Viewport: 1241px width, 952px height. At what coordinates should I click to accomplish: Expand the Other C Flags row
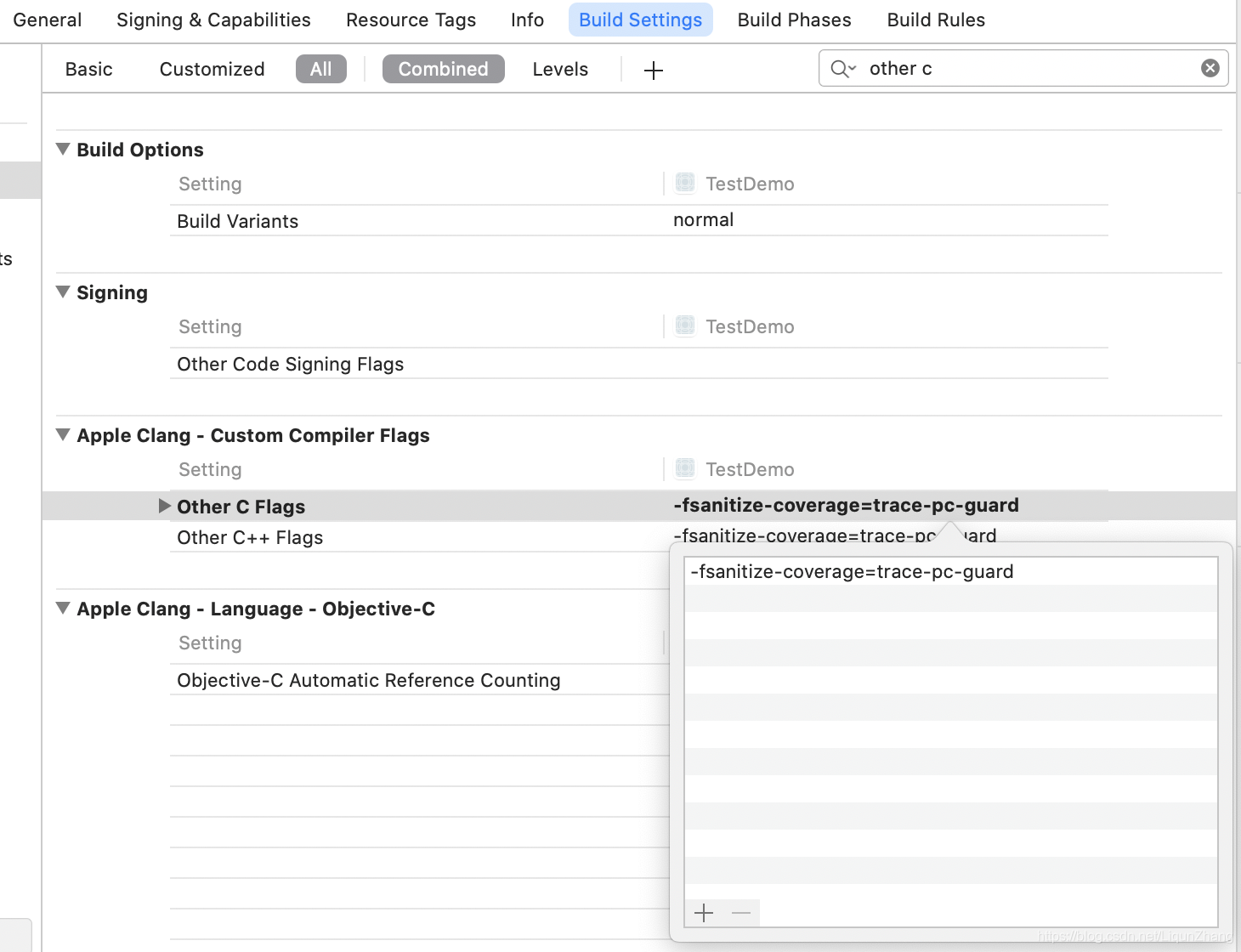165,506
